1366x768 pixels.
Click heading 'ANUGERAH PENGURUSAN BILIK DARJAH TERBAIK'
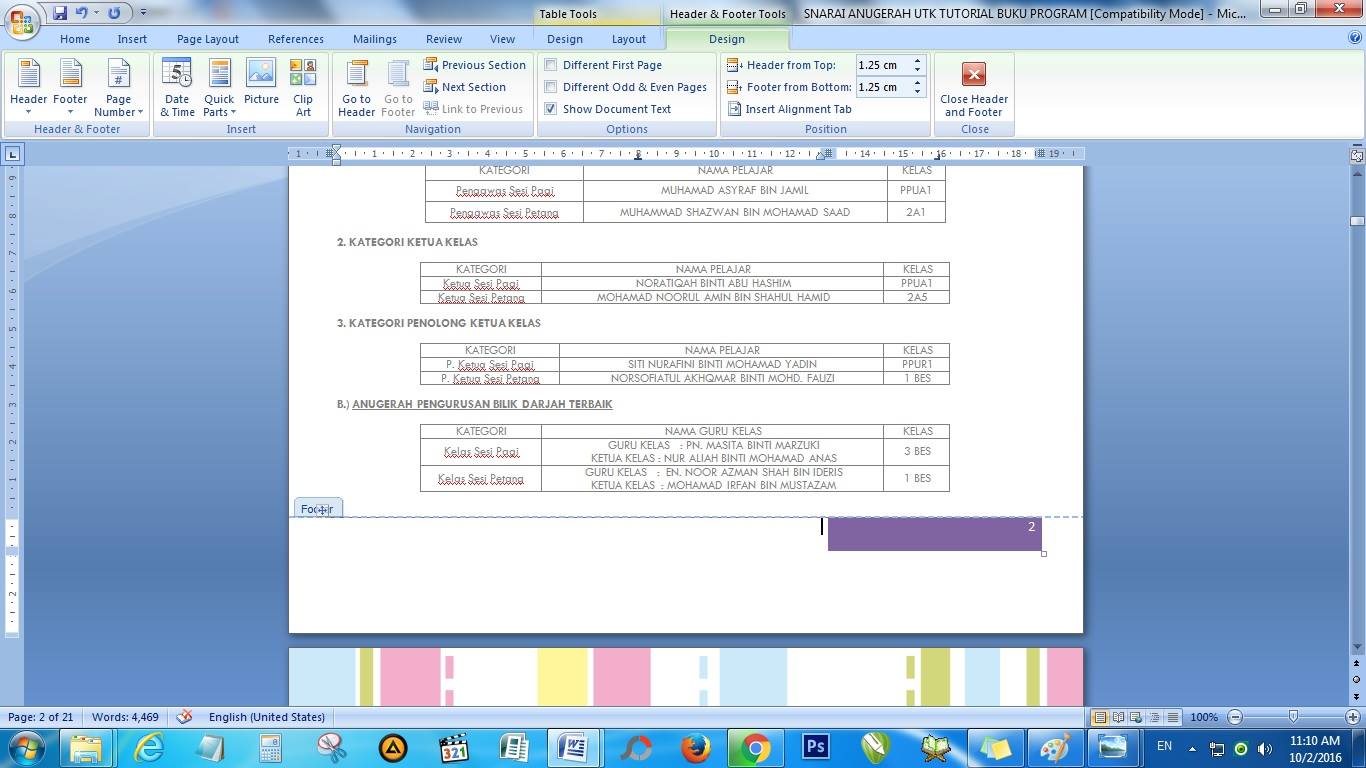tap(482, 404)
